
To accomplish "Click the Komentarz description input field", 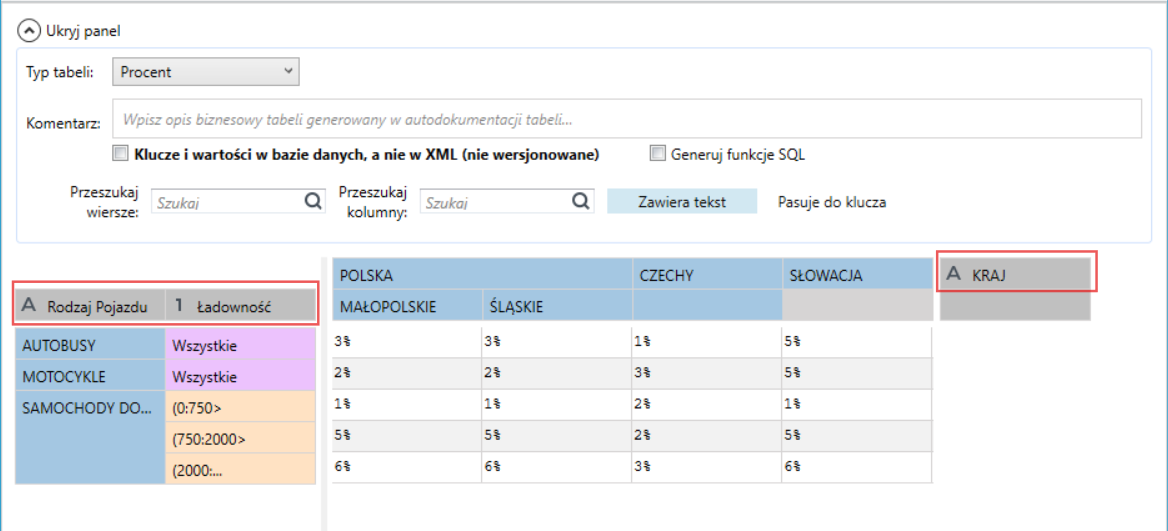I will point(627,119).
